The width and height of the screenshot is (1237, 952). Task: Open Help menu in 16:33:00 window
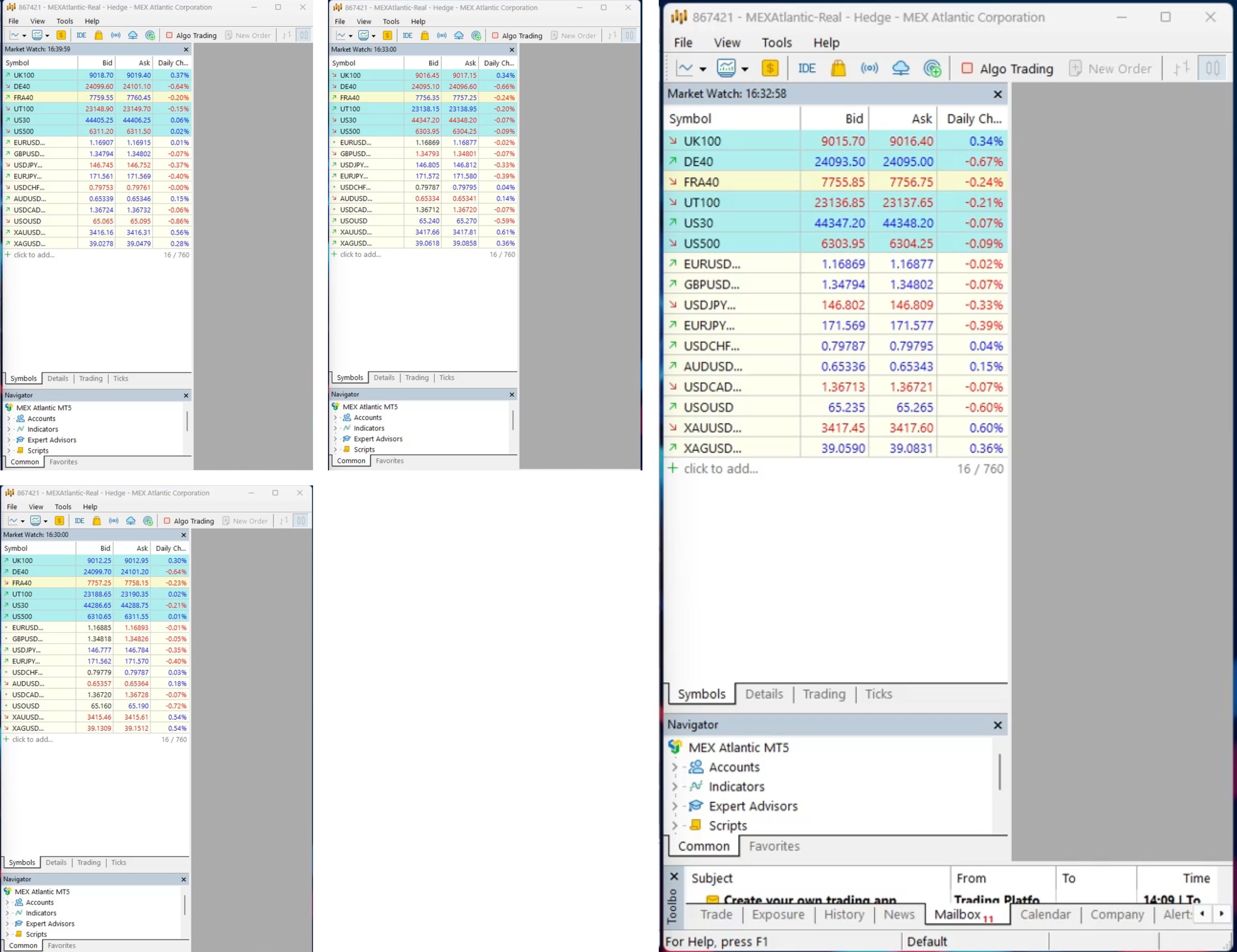coord(418,22)
